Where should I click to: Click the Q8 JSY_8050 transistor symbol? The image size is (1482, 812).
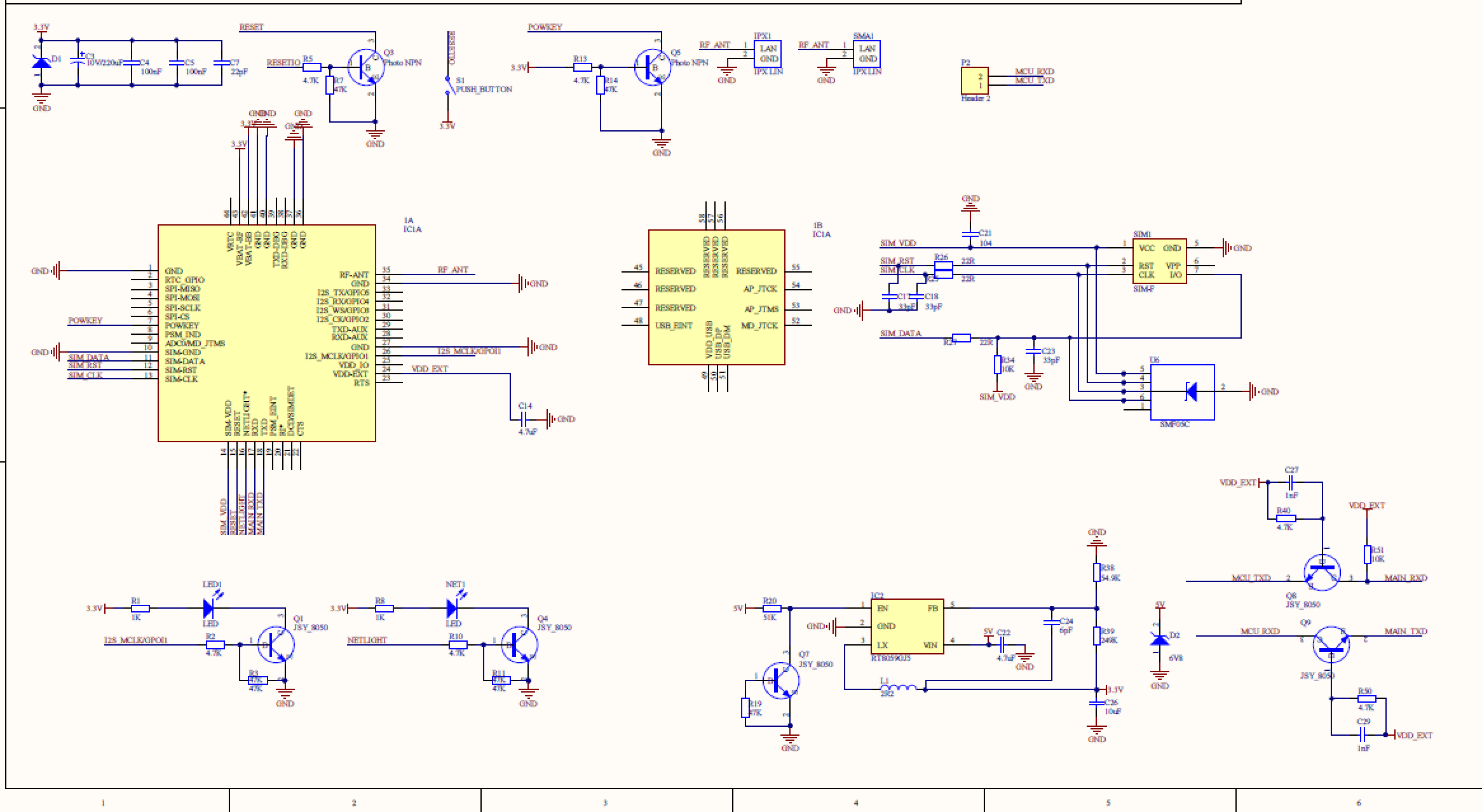[x=1322, y=571]
